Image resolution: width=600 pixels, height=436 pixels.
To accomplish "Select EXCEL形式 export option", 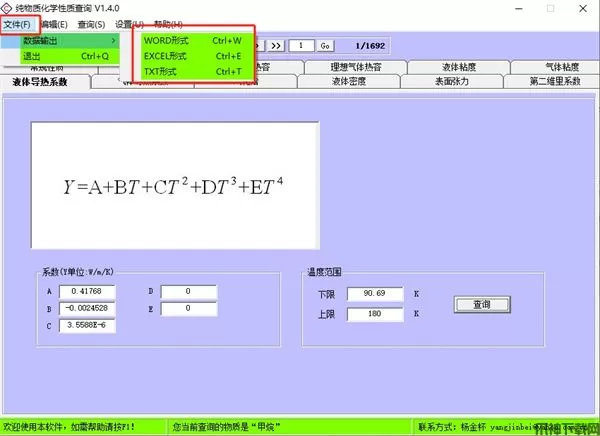I will 192,56.
